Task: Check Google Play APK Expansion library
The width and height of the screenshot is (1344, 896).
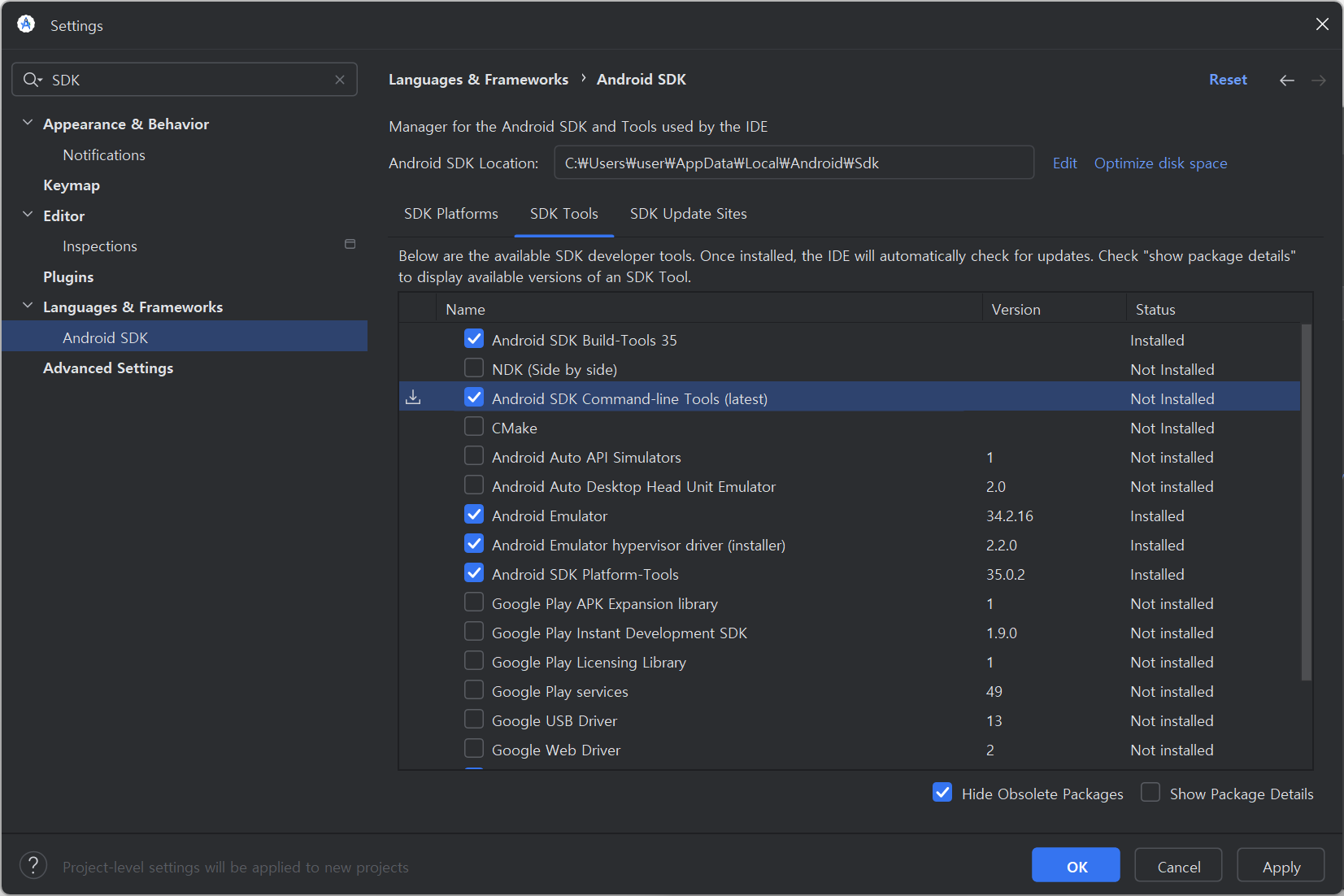Action: tap(474, 602)
